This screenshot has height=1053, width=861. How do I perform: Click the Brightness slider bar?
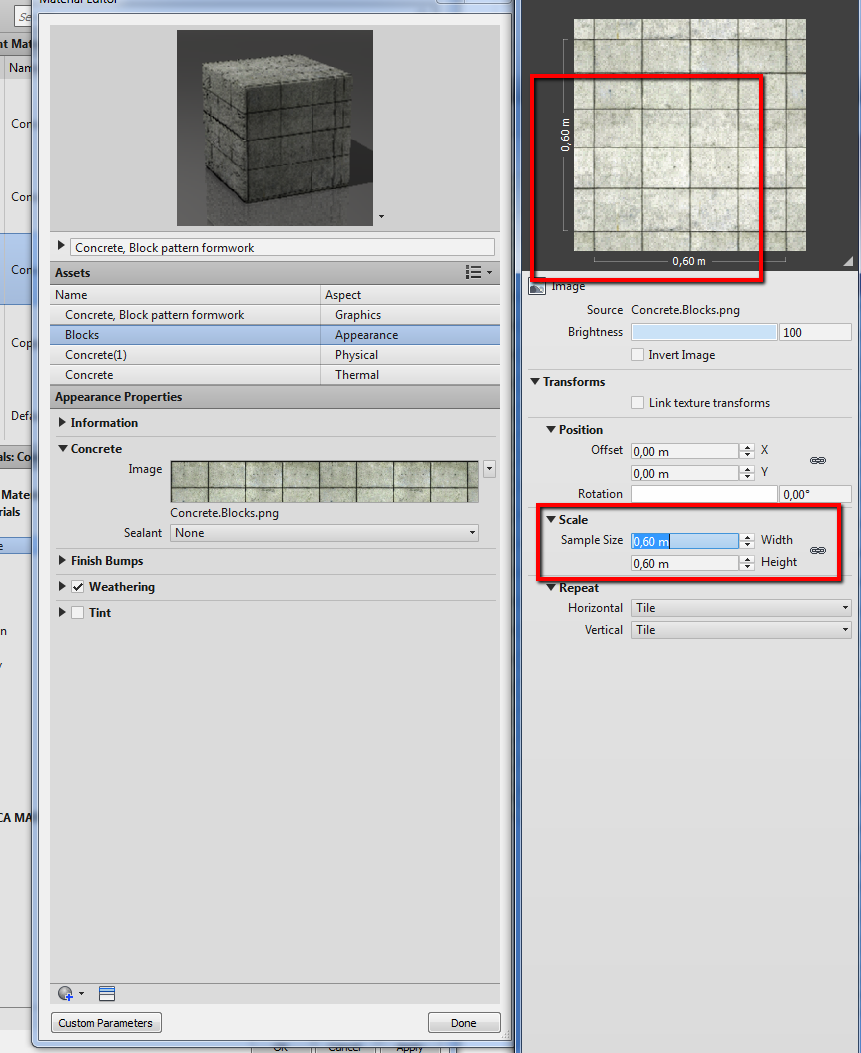coord(704,332)
